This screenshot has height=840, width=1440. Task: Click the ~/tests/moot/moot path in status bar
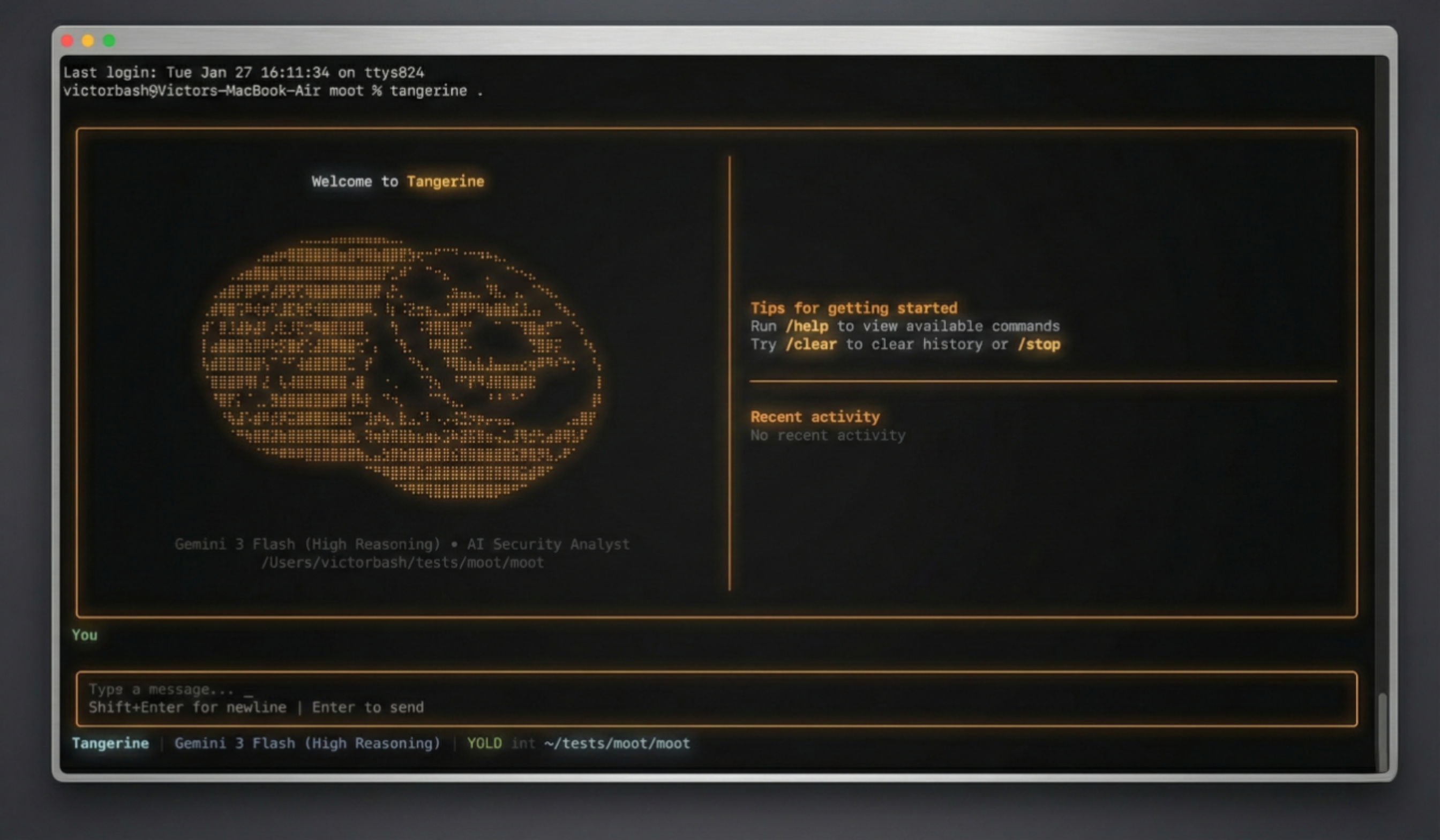click(617, 744)
